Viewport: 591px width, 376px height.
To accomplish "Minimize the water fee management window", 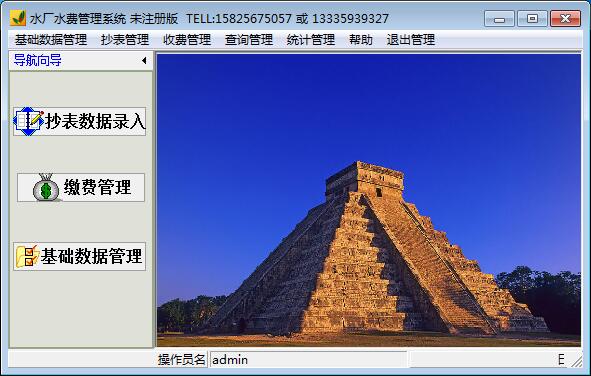I will (499, 18).
